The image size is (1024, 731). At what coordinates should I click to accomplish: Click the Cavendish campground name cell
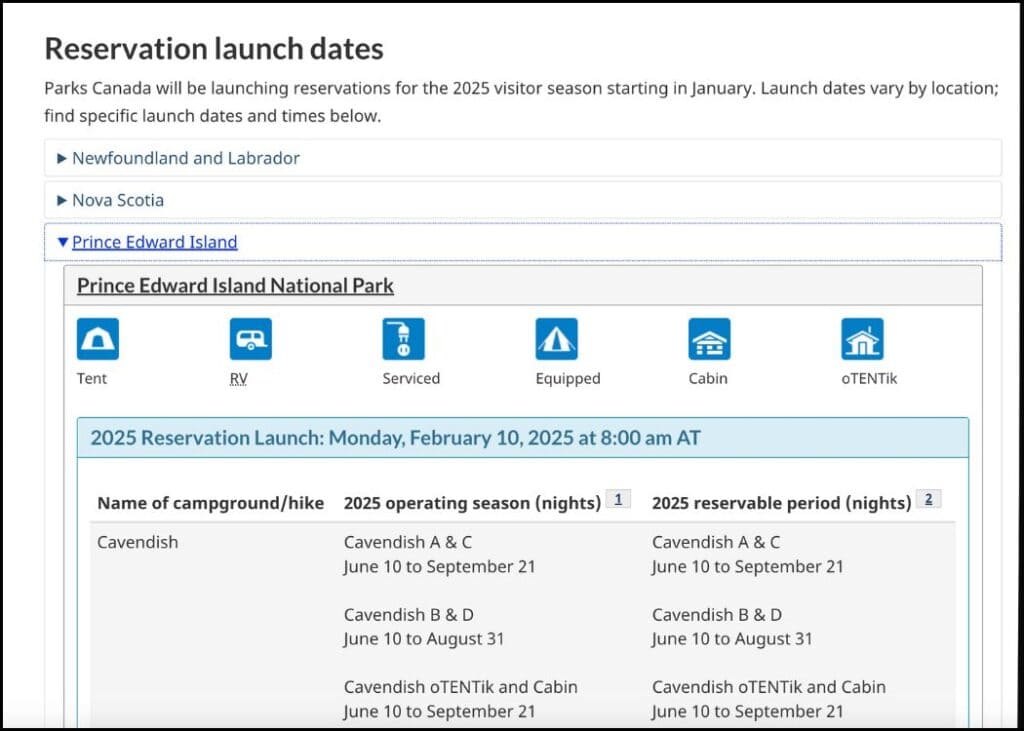(x=138, y=542)
